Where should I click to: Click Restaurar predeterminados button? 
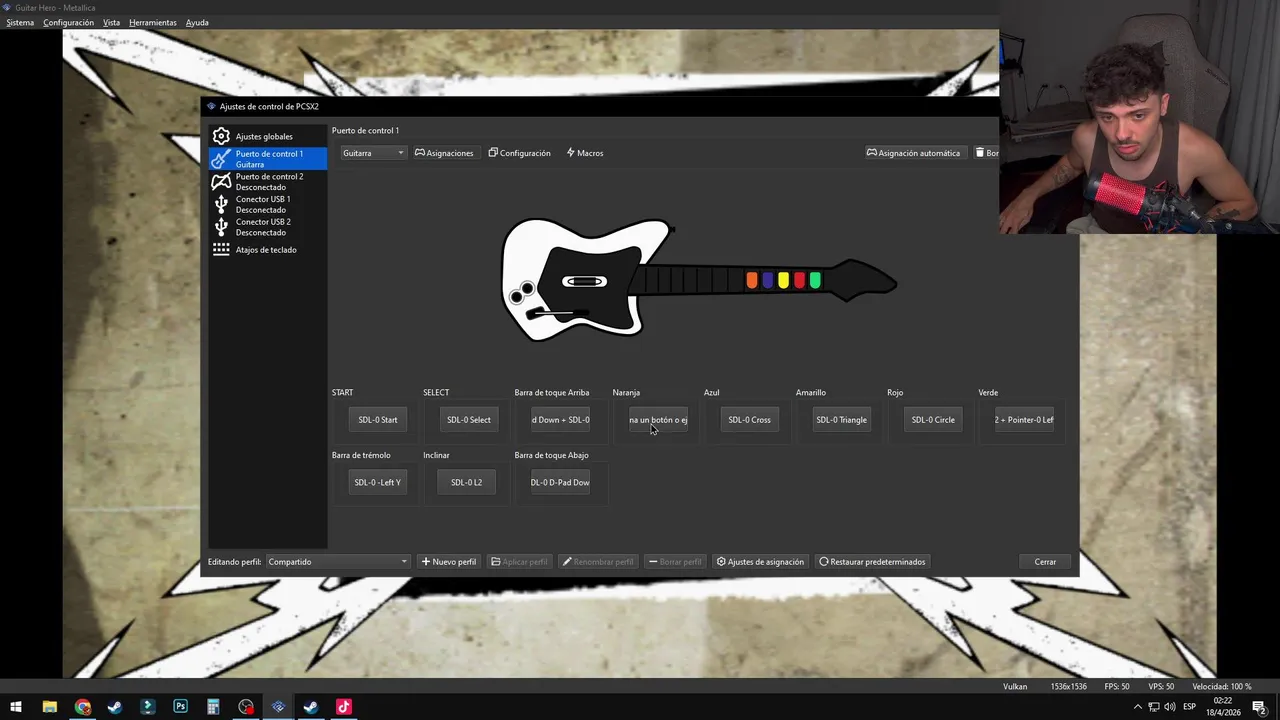(872, 562)
